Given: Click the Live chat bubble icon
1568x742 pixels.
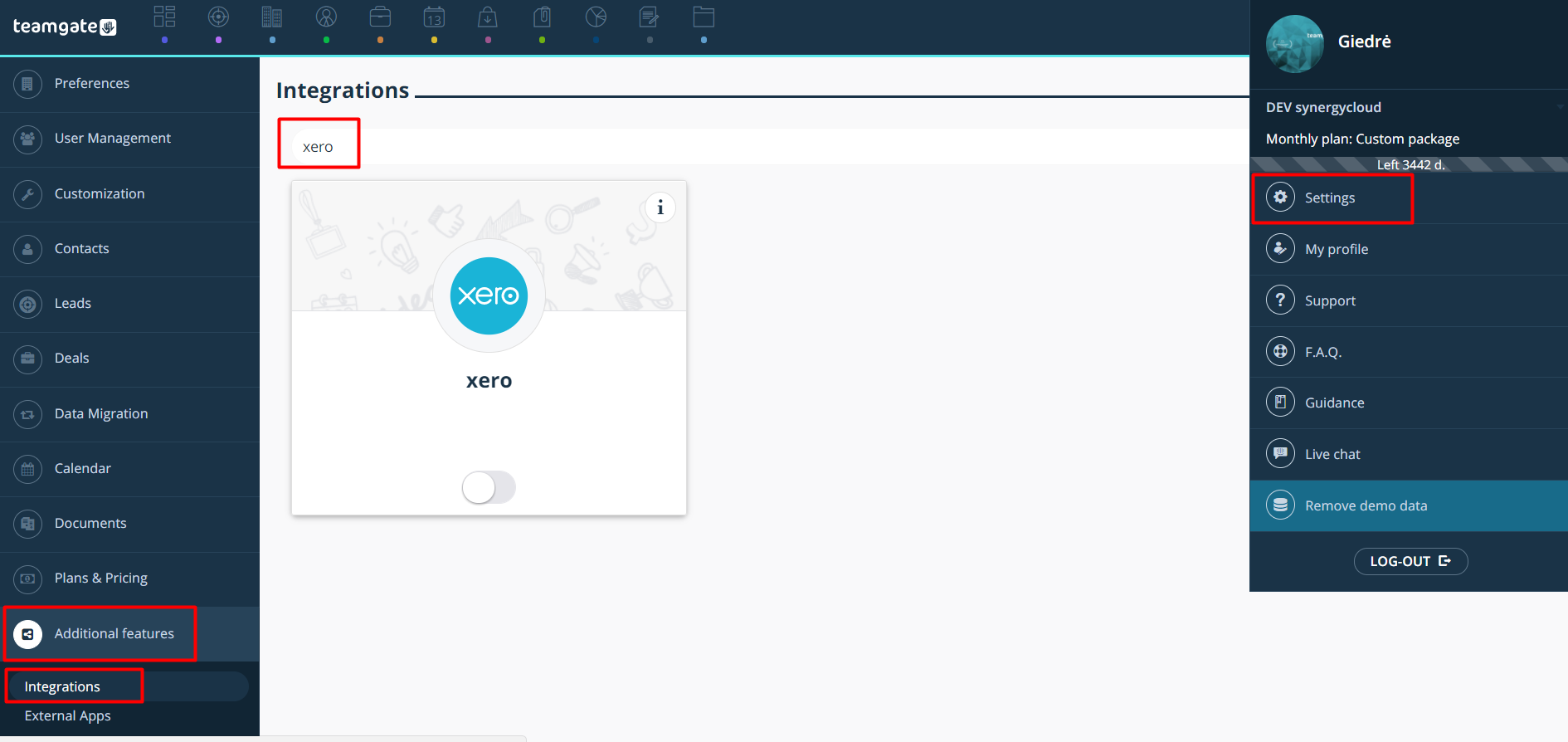Looking at the screenshot, I should click(x=1280, y=454).
